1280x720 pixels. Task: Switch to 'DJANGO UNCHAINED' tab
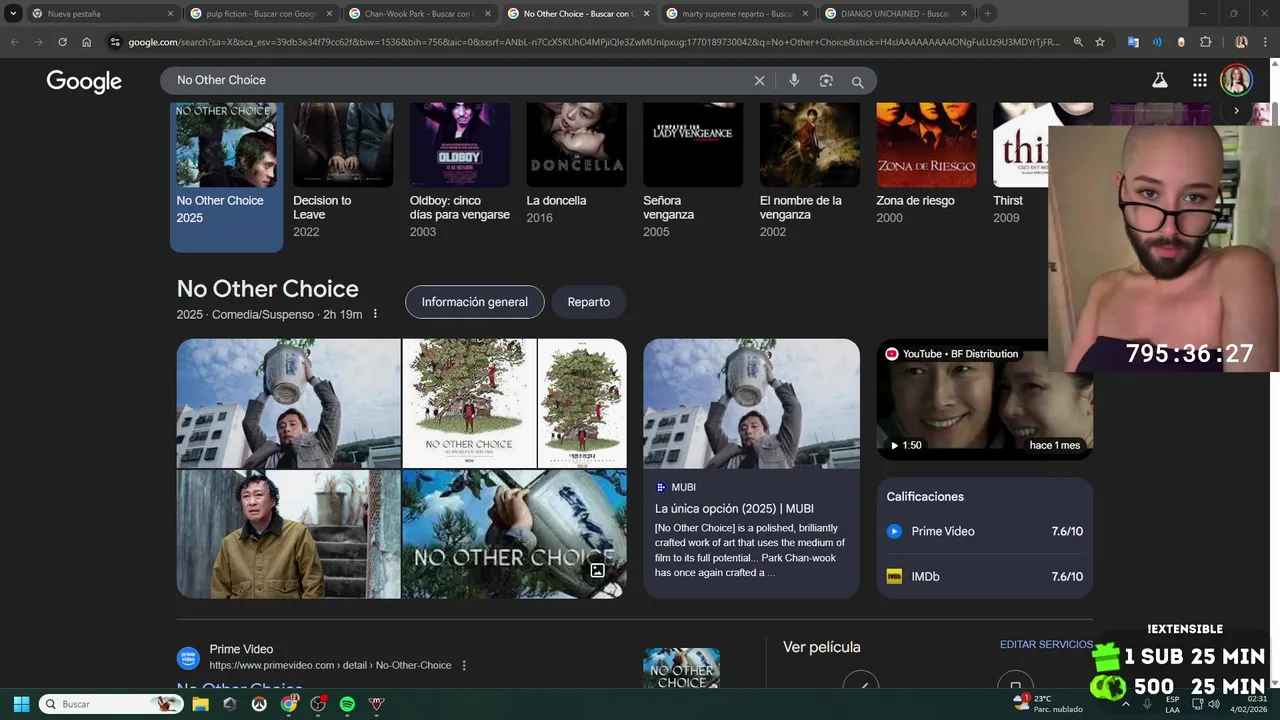pos(895,14)
